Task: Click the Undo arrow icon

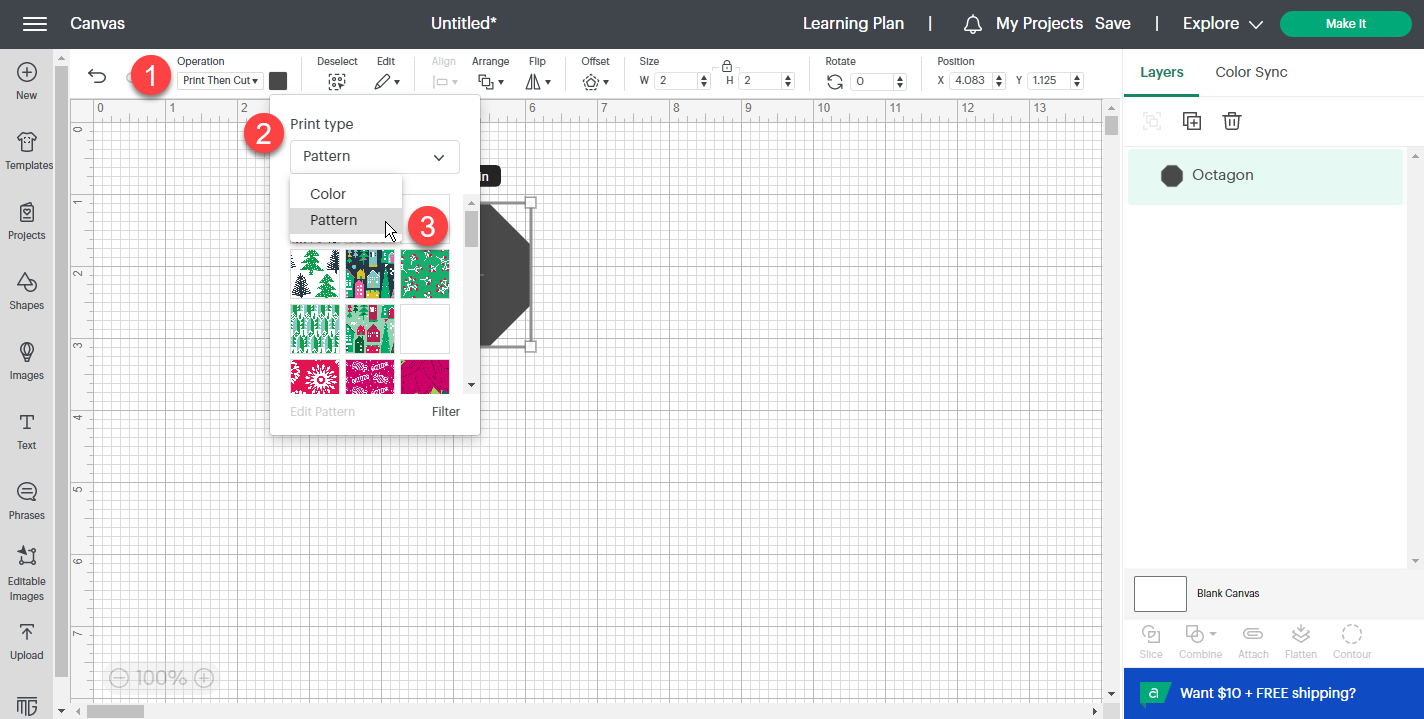Action: [97, 78]
